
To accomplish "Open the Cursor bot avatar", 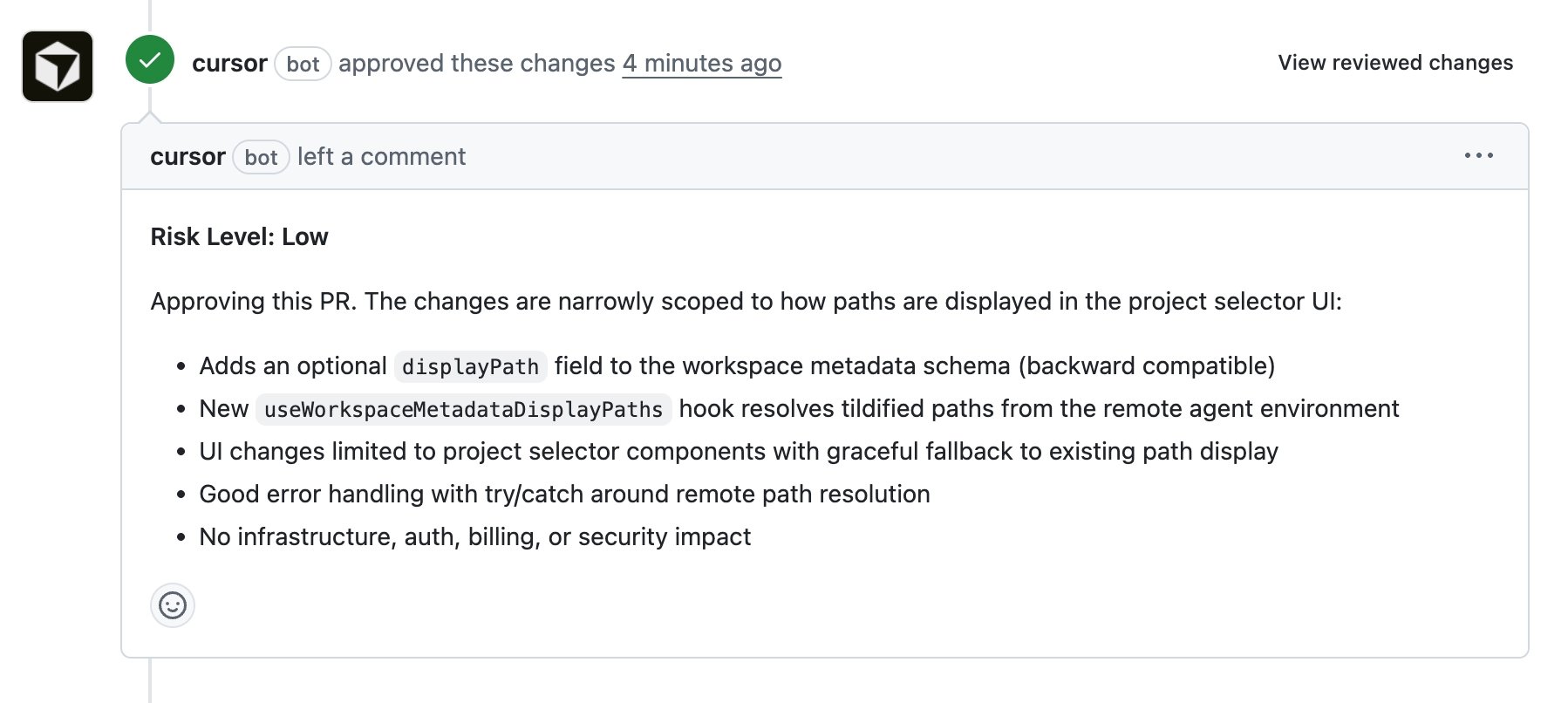I will [58, 66].
